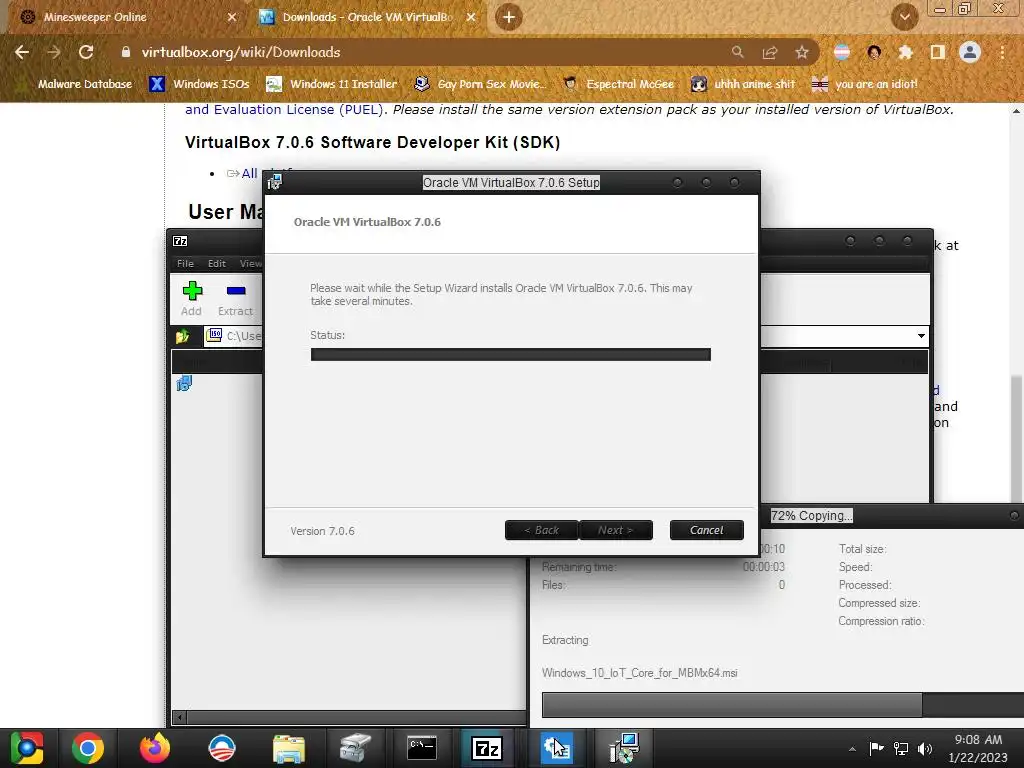Click the 7-Zip horizontal scrollbar left arrow
Viewport: 1024px width, 768px height.
[x=180, y=717]
